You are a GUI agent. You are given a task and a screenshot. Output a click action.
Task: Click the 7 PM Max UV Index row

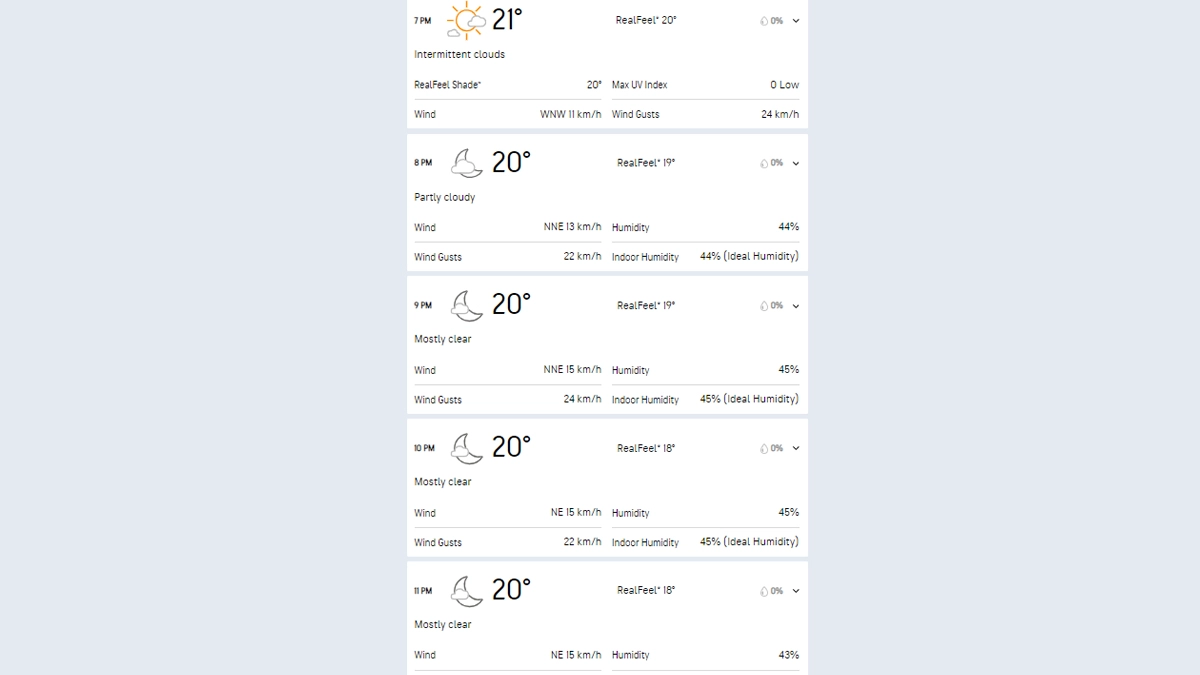tap(705, 85)
